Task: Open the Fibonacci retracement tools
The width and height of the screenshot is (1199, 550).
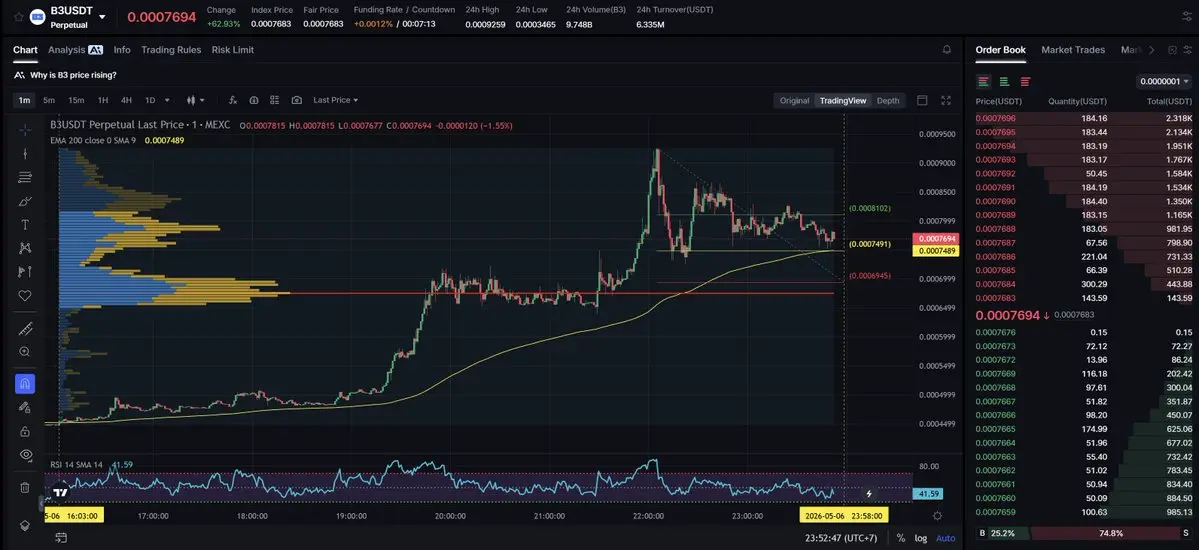Action: click(25, 177)
